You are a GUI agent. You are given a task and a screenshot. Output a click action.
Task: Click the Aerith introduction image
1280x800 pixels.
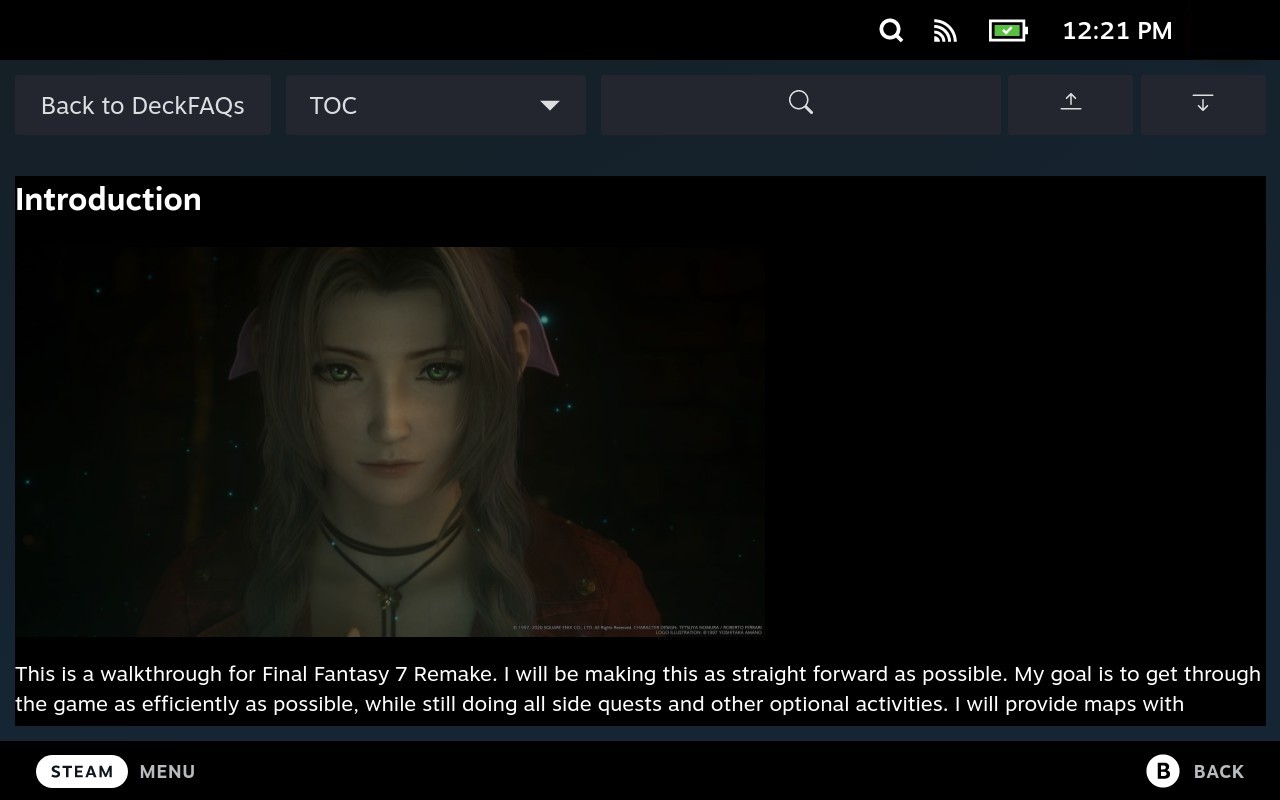[x=390, y=442]
